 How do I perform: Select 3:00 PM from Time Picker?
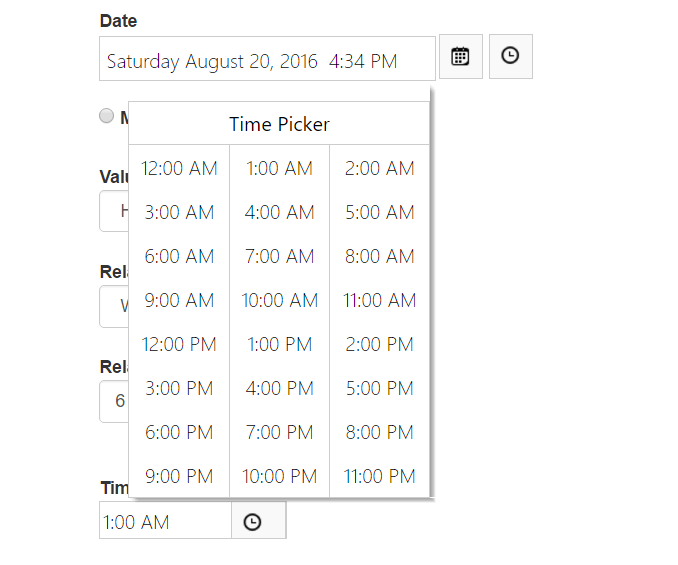click(179, 388)
